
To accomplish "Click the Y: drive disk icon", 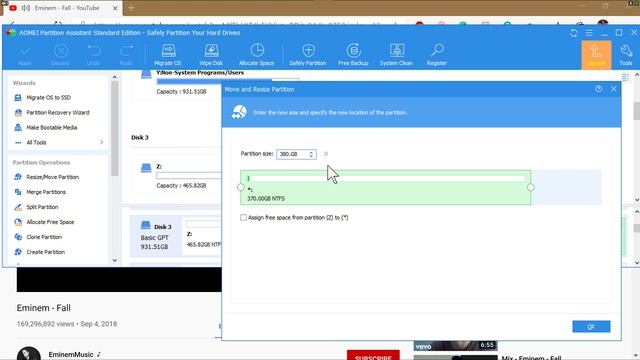I will tap(146, 74).
